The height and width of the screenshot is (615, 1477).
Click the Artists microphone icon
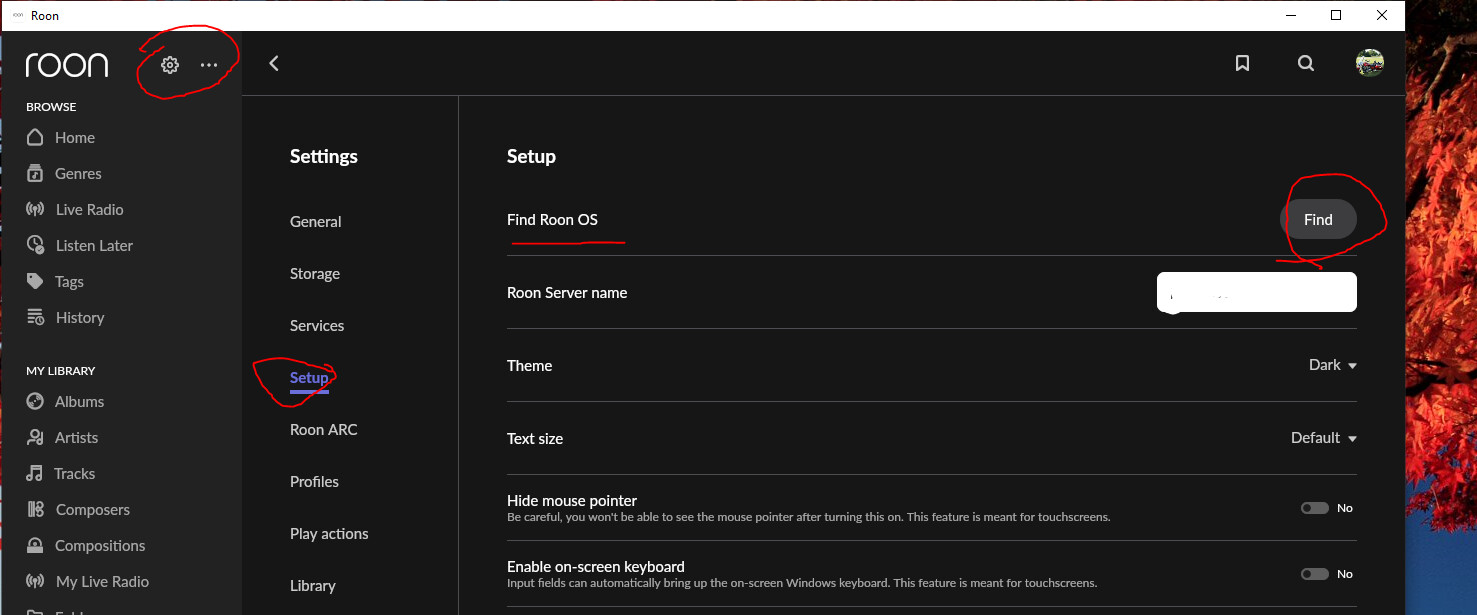(x=35, y=437)
